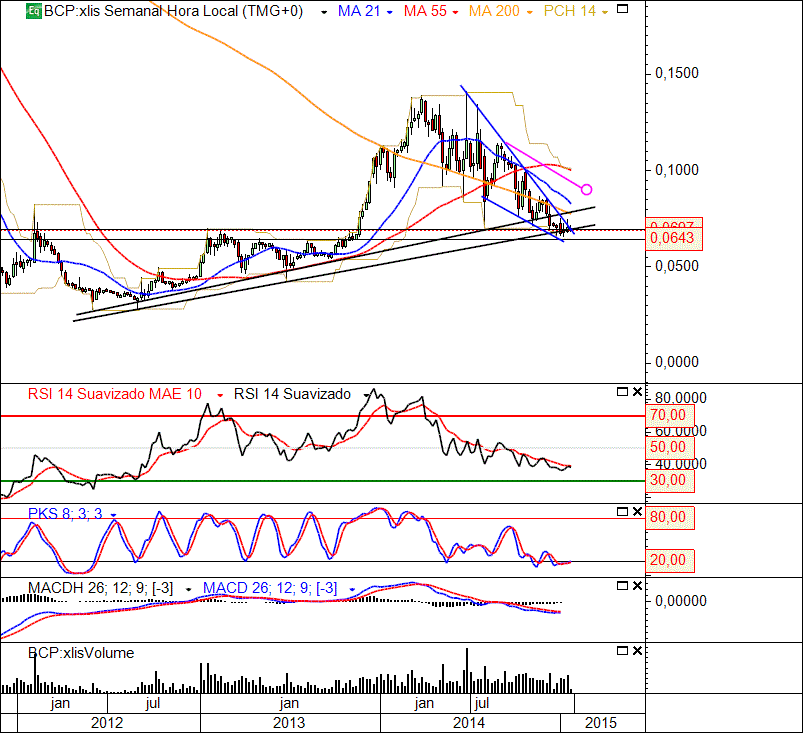Select the RSI 14 Suavizado MAE 10 label
This screenshot has width=803, height=733.
[115, 394]
